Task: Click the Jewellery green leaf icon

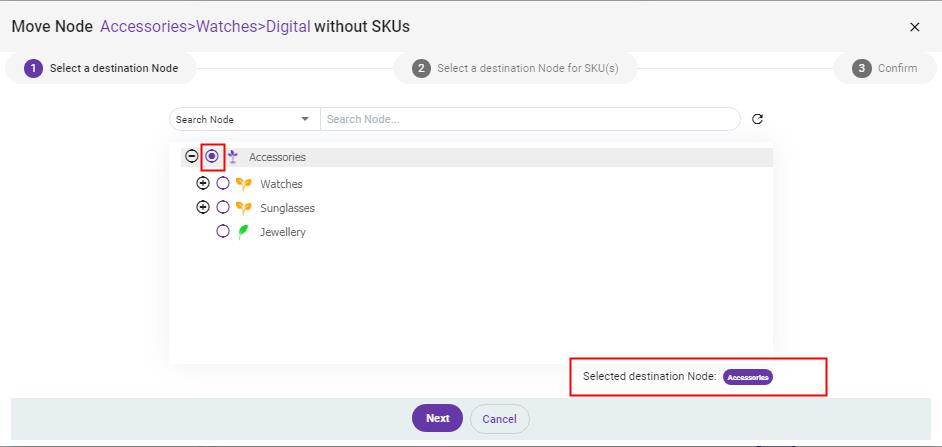Action: [x=243, y=232]
